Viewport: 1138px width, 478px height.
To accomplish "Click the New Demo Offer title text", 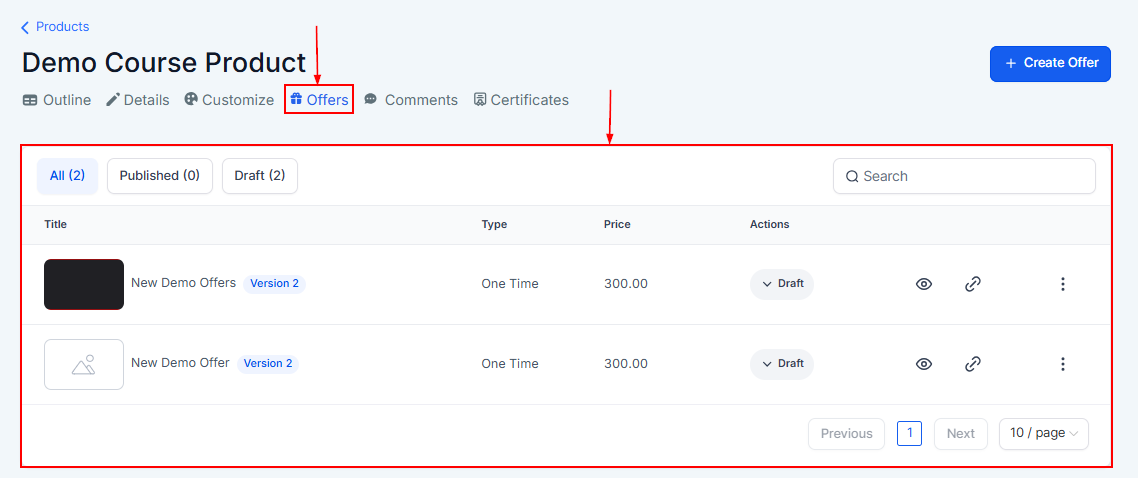I will pyautogui.click(x=180, y=363).
